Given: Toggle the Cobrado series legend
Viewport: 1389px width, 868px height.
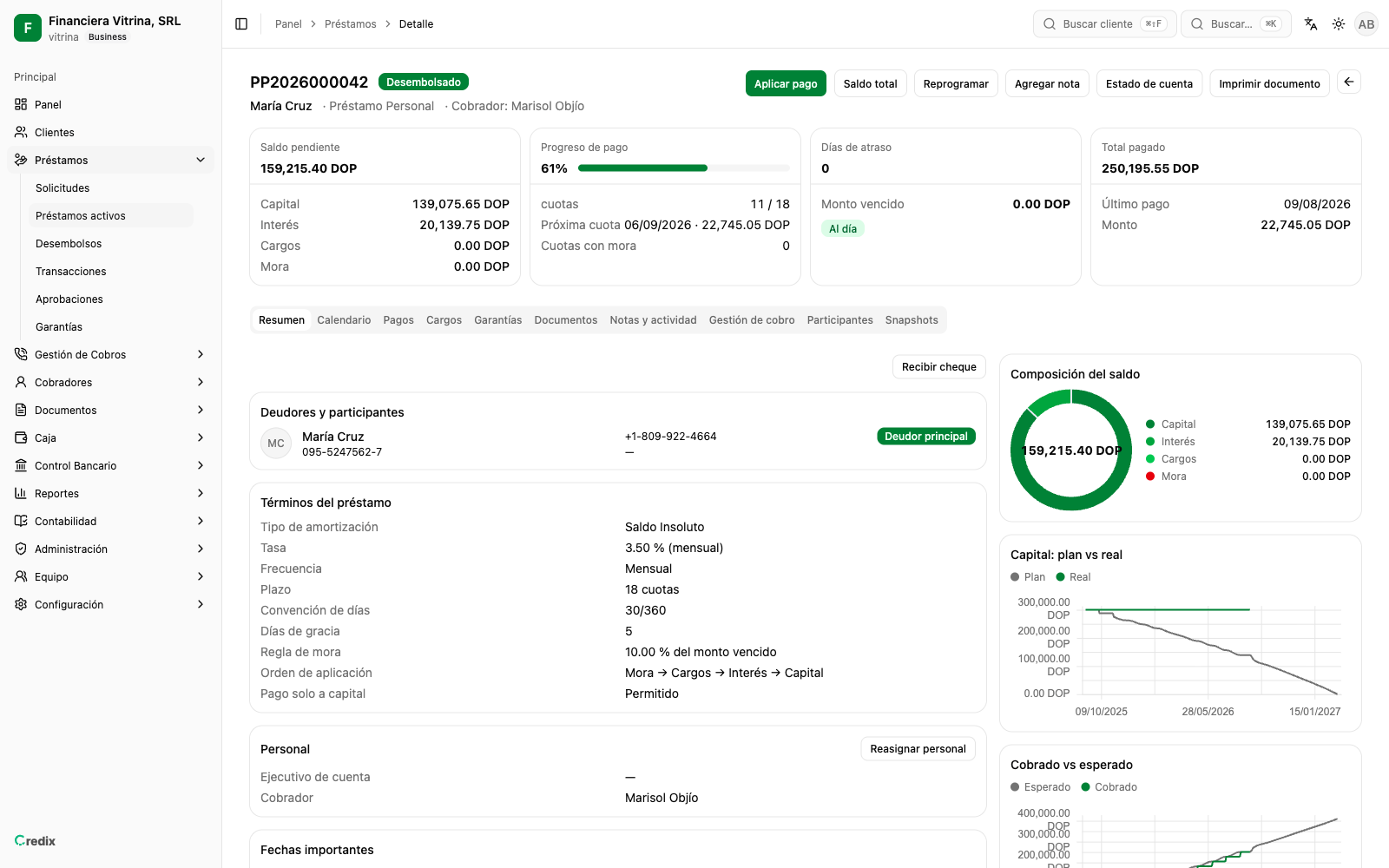Looking at the screenshot, I should (x=1109, y=787).
